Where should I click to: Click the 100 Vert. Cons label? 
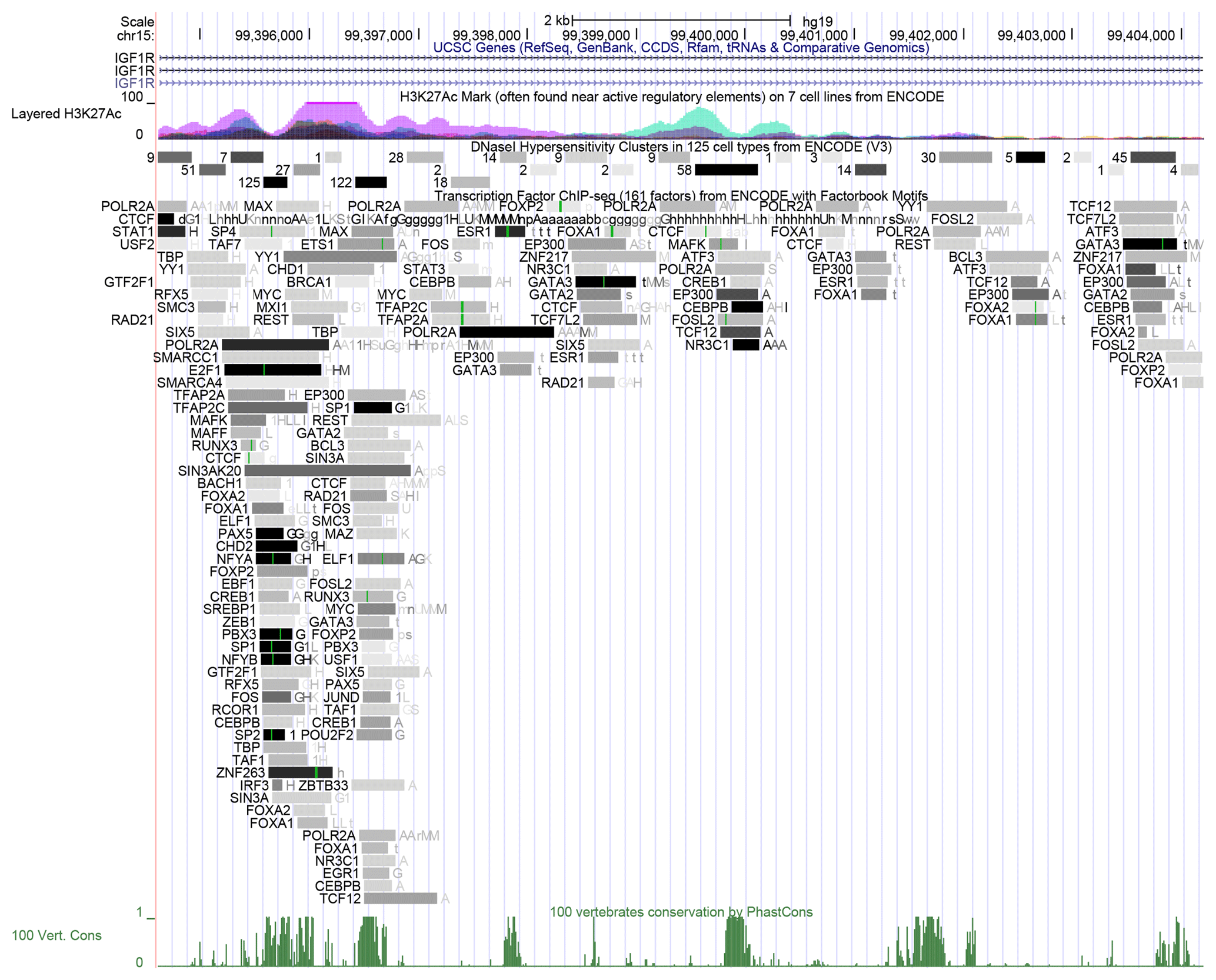pyautogui.click(x=56, y=935)
